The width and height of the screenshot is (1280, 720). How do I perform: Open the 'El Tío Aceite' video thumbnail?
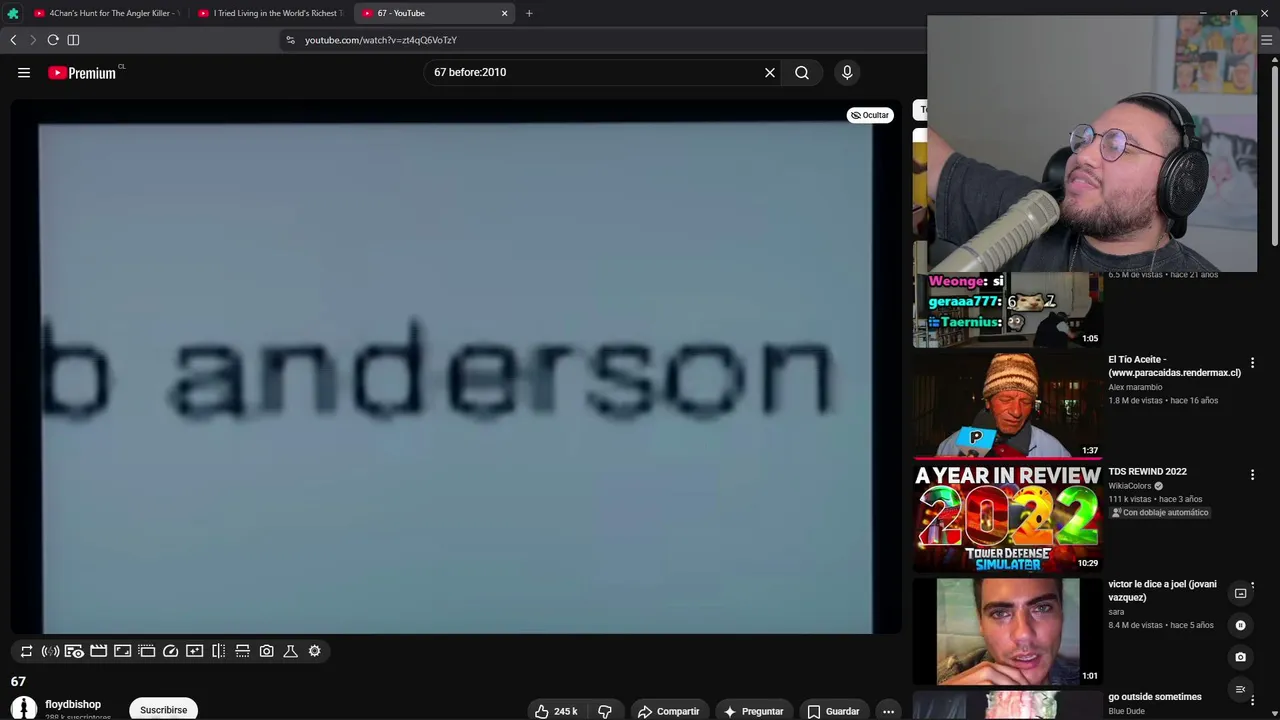point(1007,405)
